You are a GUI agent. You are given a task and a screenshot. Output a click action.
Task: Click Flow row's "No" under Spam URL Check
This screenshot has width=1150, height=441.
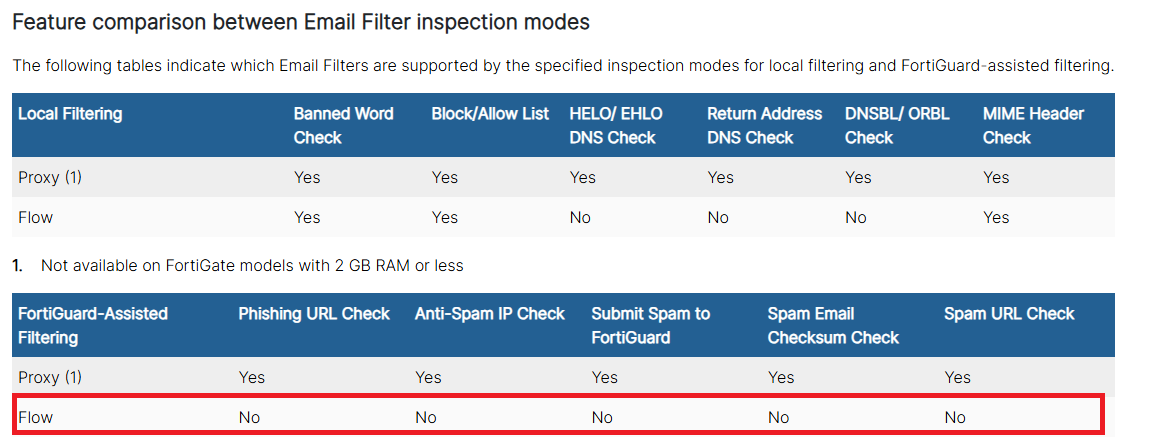tap(955, 417)
